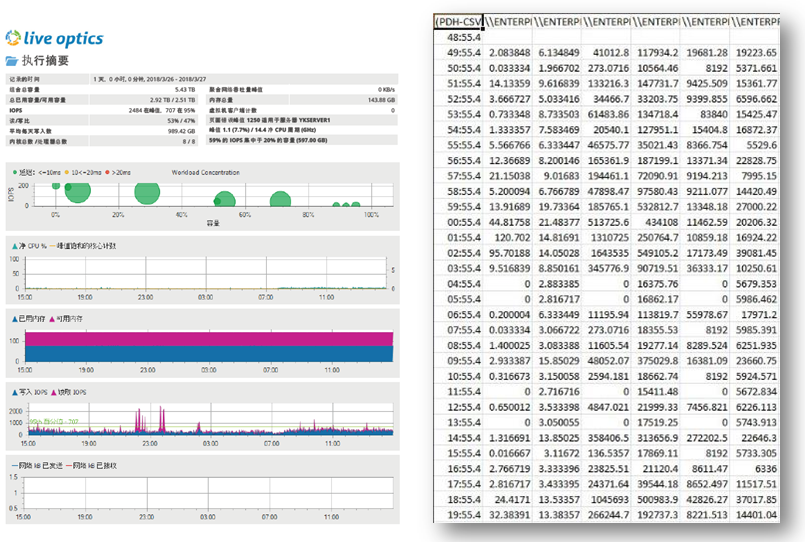Screen dimensions: 805x542
Task: Select the 00:55.4 timestamp cell
Action: click(458, 222)
